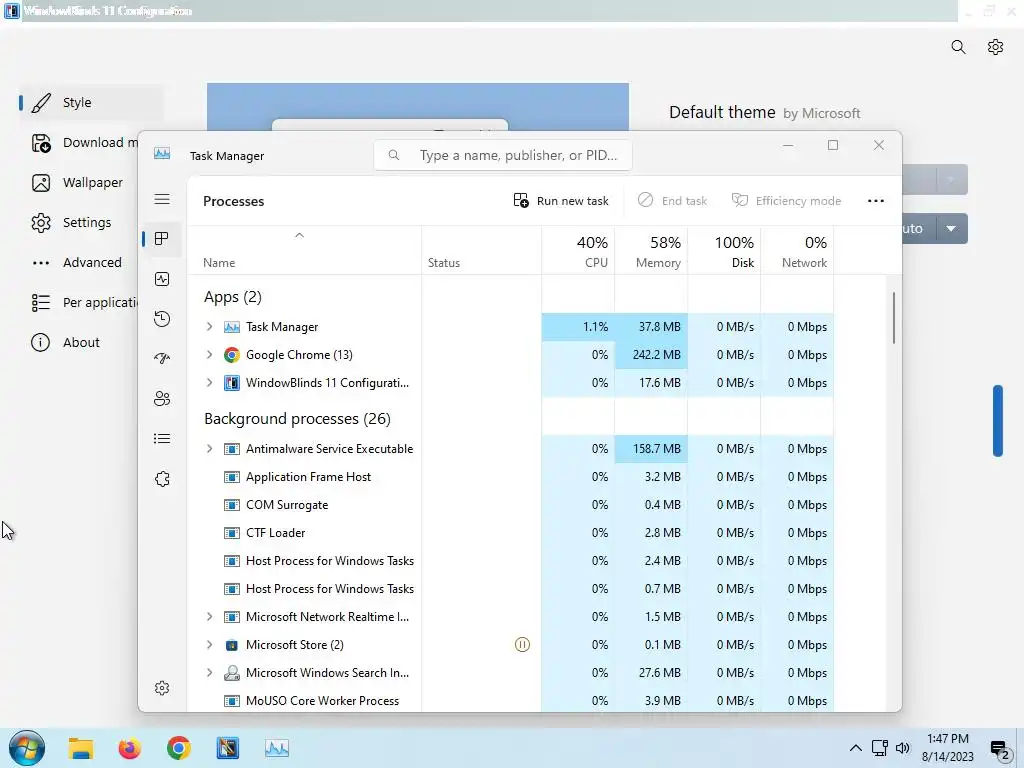Click Google Chrome 242.2 MB memory cell

tap(651, 355)
